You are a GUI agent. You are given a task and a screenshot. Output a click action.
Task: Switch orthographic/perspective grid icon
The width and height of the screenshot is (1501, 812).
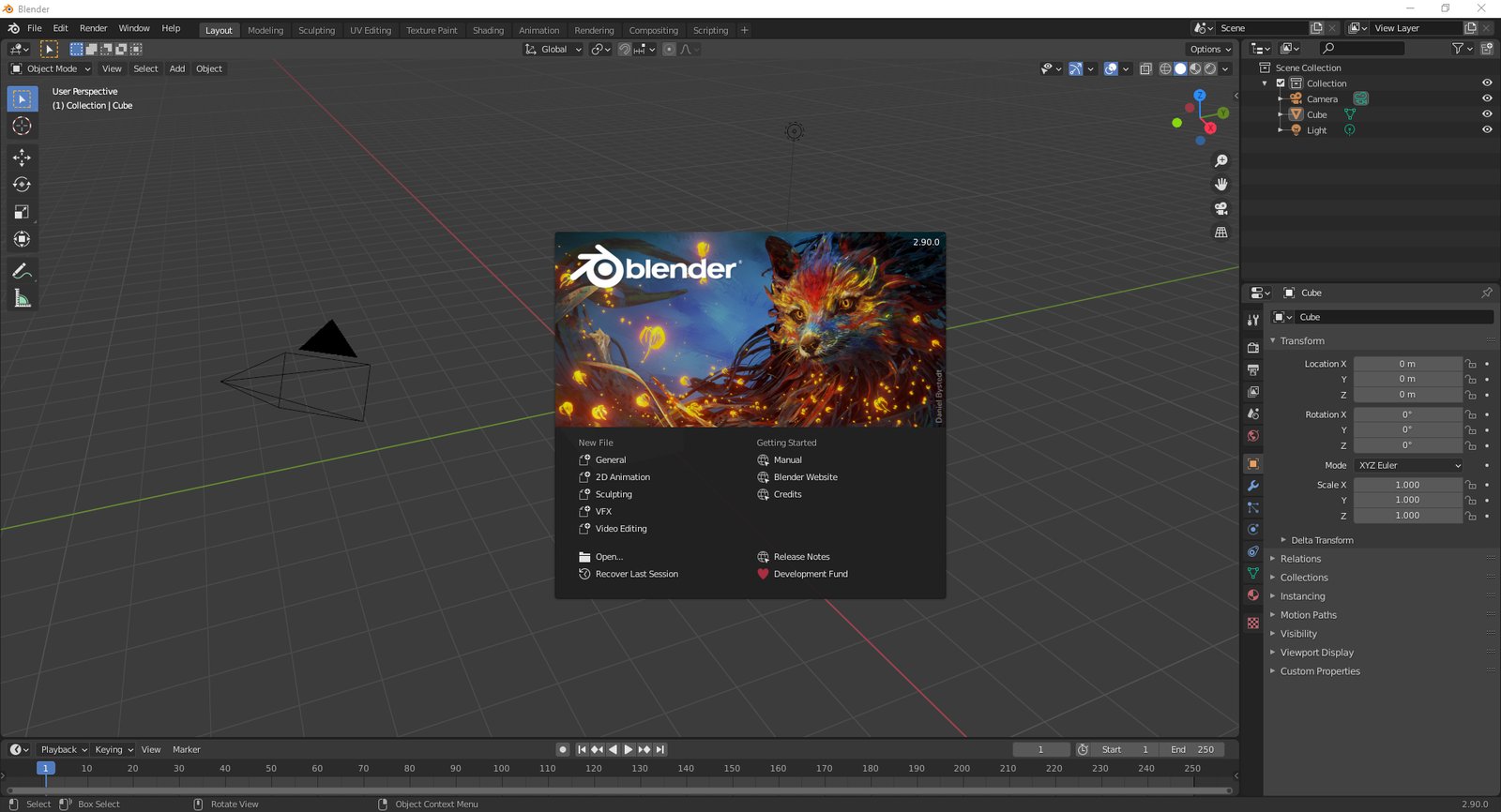pos(1221,232)
